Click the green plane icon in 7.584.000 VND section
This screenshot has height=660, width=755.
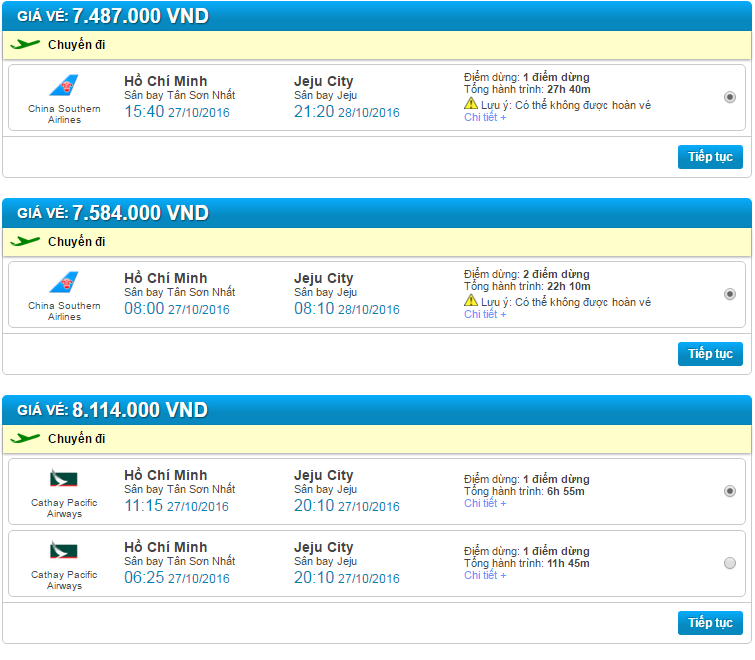point(25,241)
